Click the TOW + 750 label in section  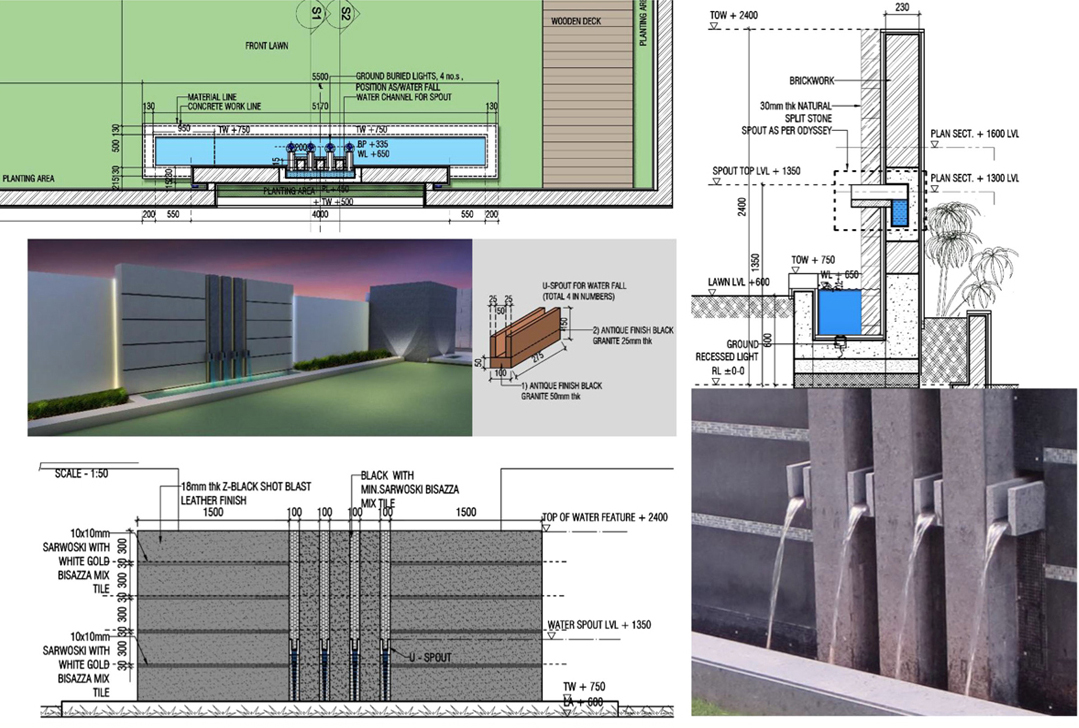pos(813,260)
